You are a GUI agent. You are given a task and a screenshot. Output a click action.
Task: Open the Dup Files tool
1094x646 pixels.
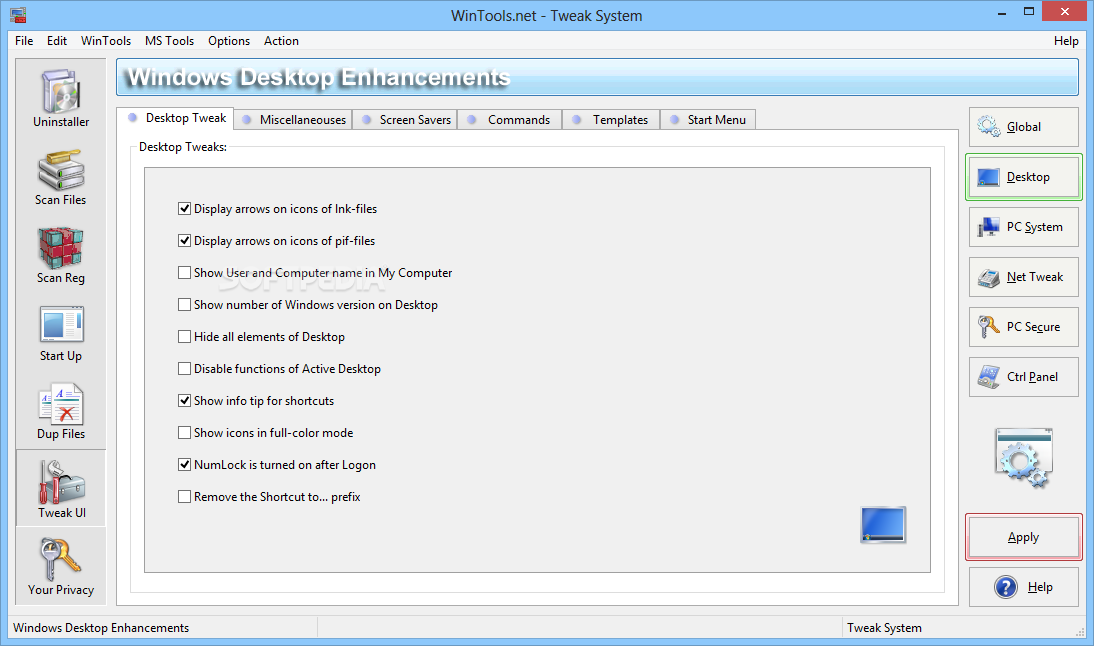click(x=61, y=412)
